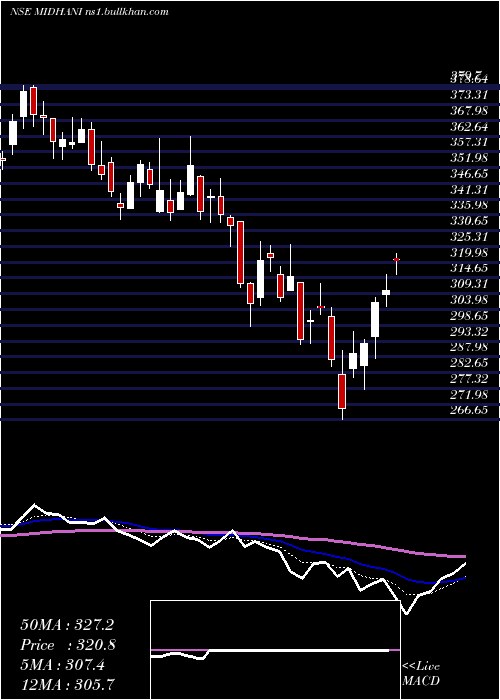Select the 309.31 price label
The width and height of the screenshot is (500, 700).
[469, 284]
